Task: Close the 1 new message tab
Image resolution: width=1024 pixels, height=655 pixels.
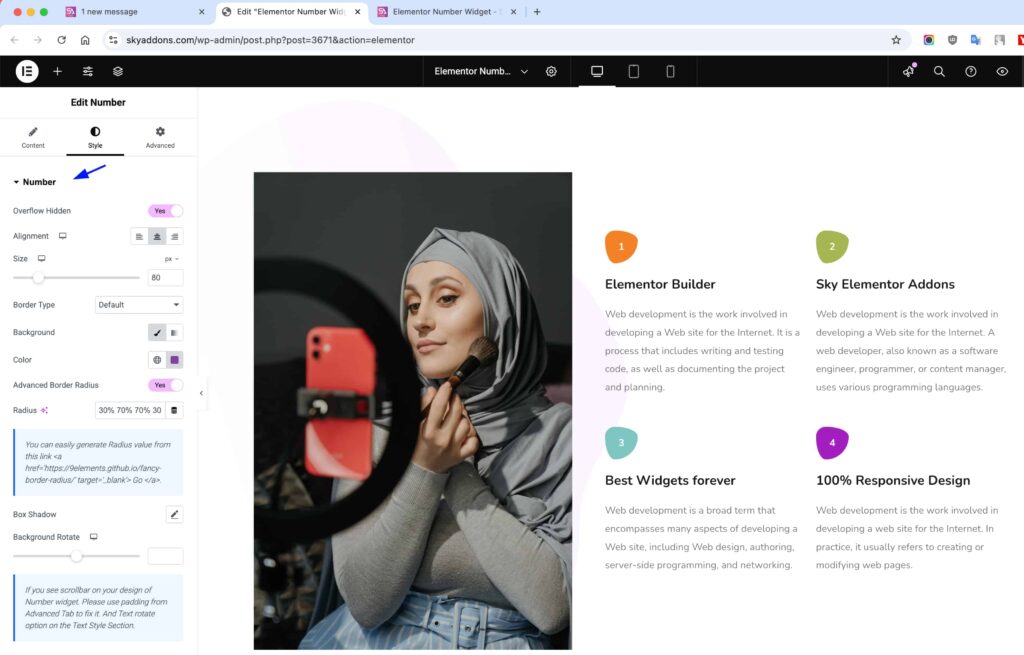Action: point(201,12)
